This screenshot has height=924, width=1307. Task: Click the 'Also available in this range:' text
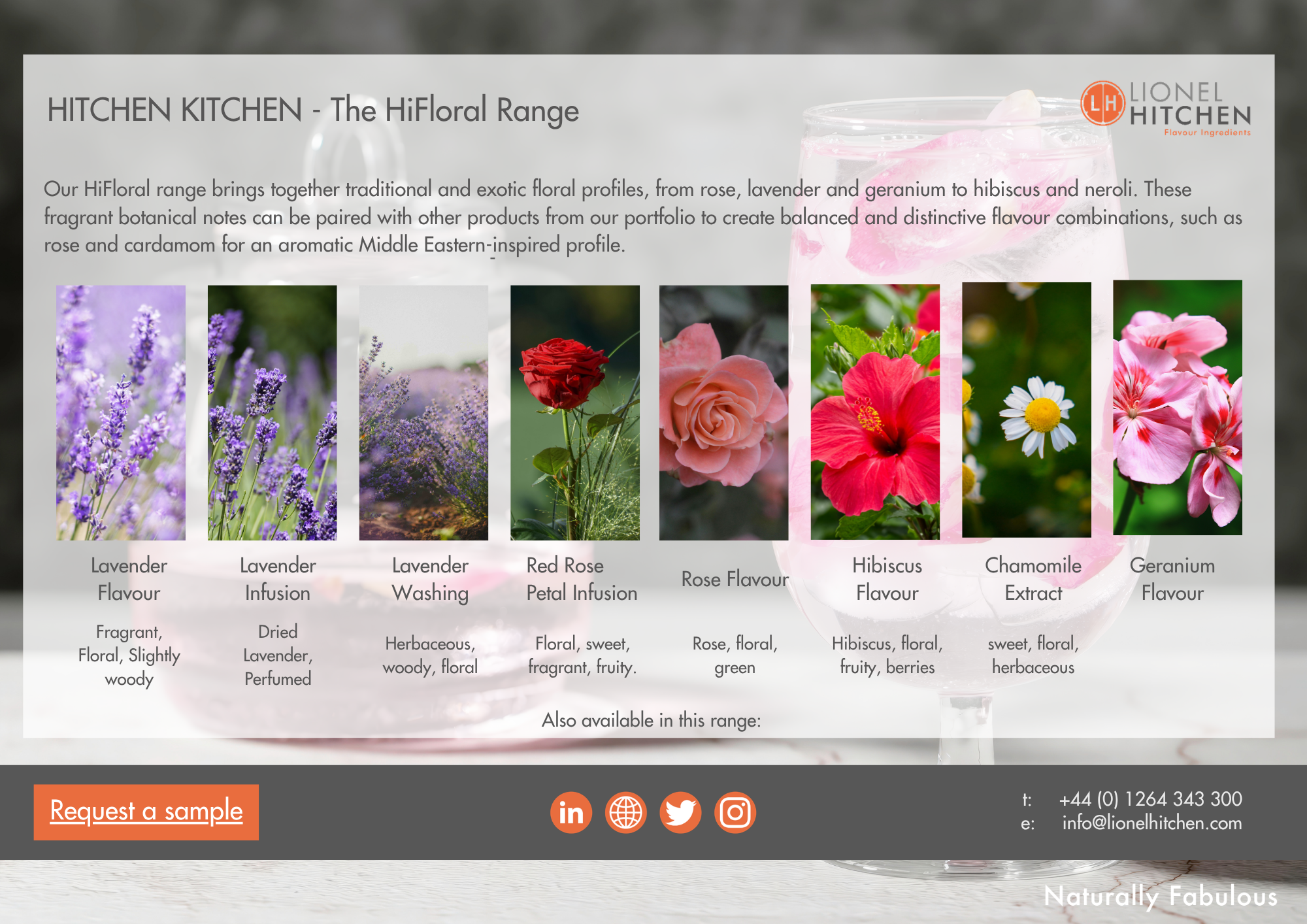[x=652, y=720]
